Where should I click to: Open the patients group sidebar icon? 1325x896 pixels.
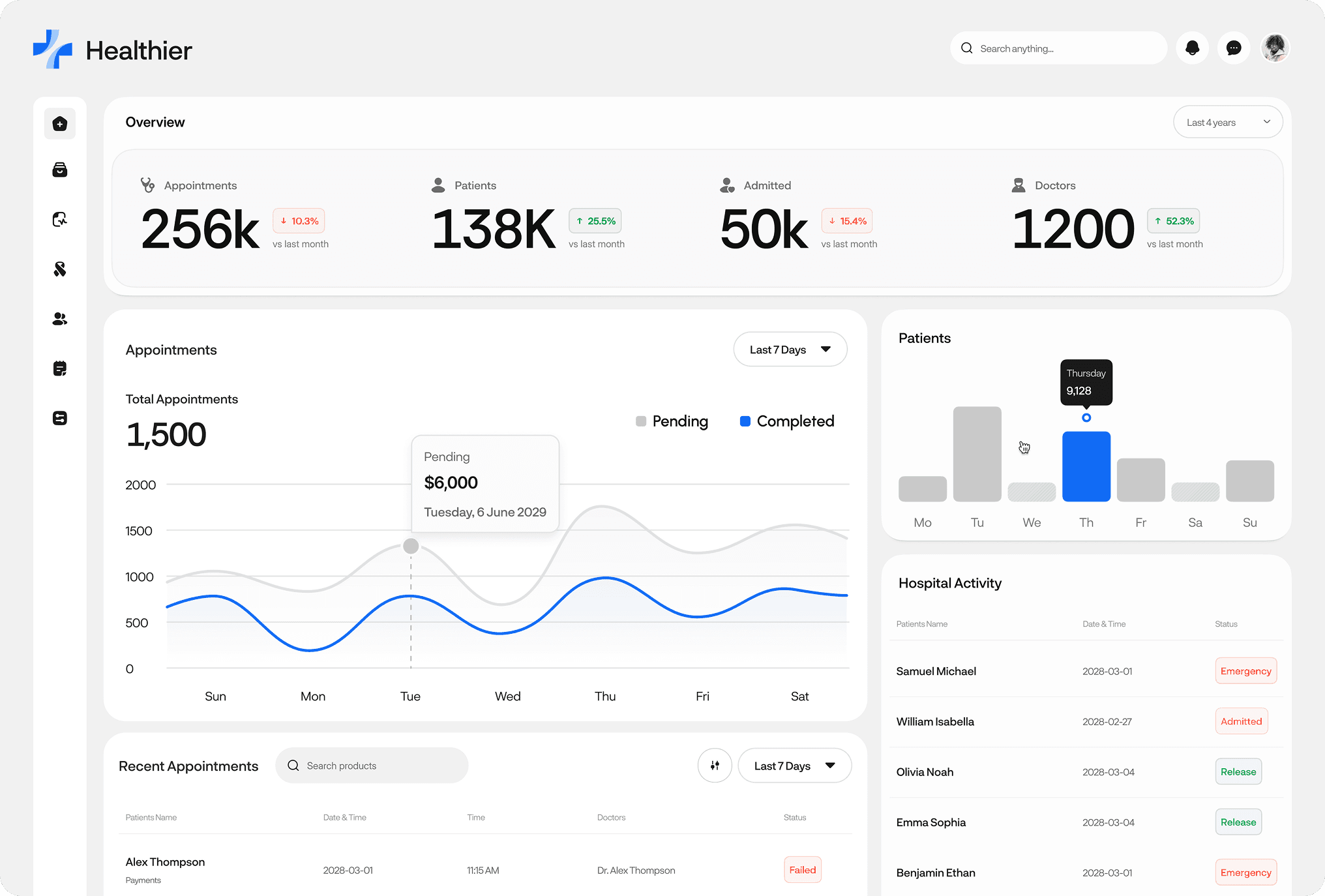[x=60, y=319]
